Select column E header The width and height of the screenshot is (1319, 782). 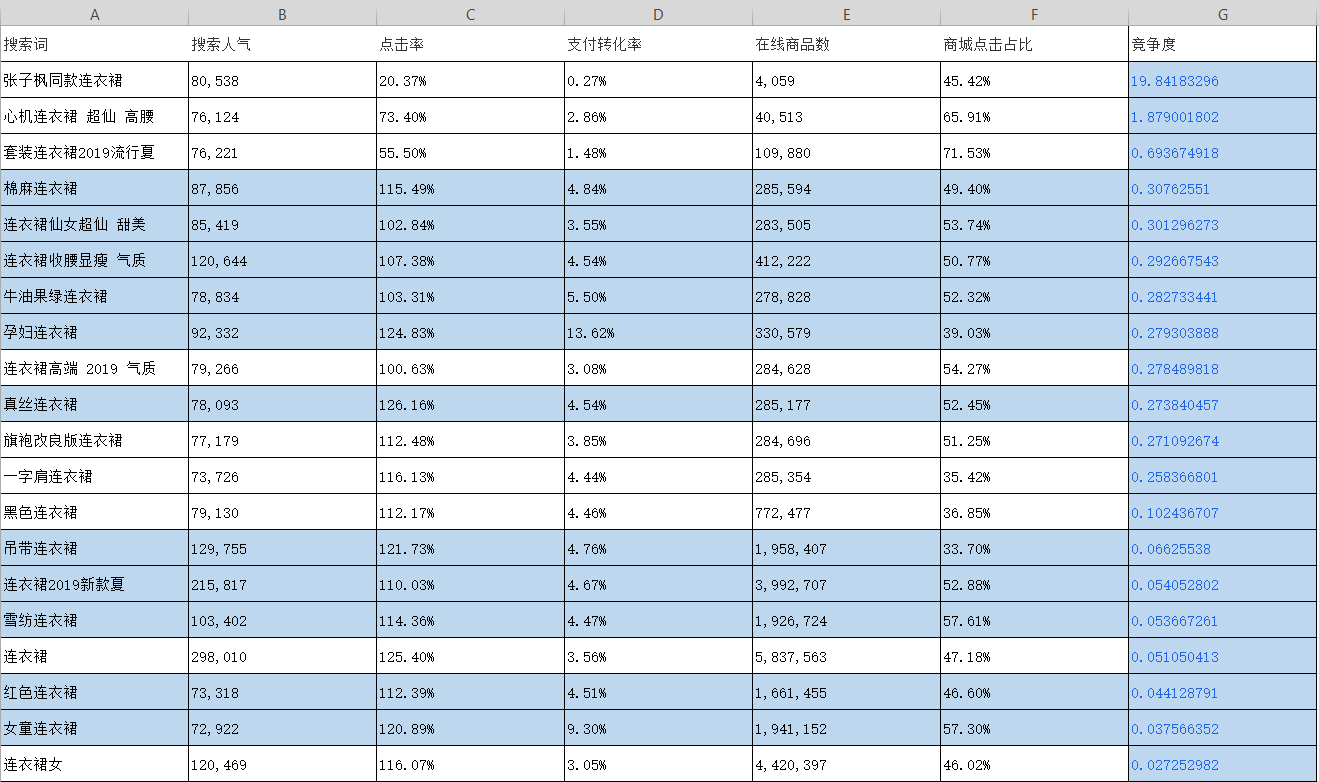[846, 13]
